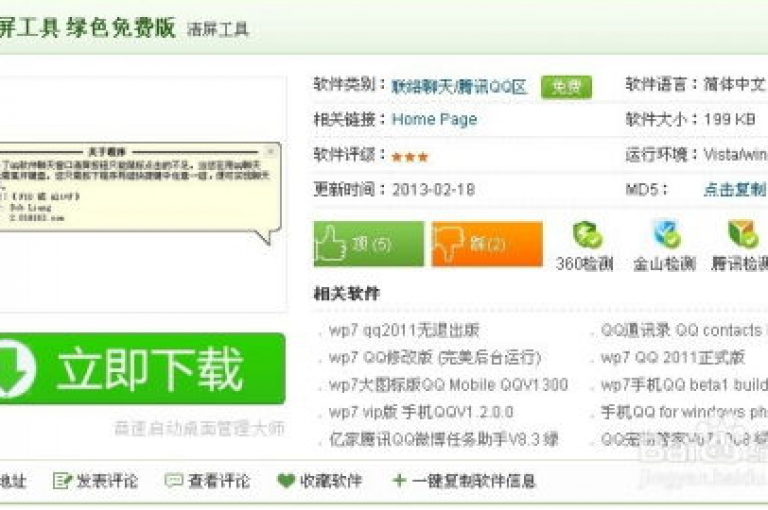Close the tooltip in the screenshot preview
Image resolution: width=768 pixels, height=510 pixels.
coord(270,151)
